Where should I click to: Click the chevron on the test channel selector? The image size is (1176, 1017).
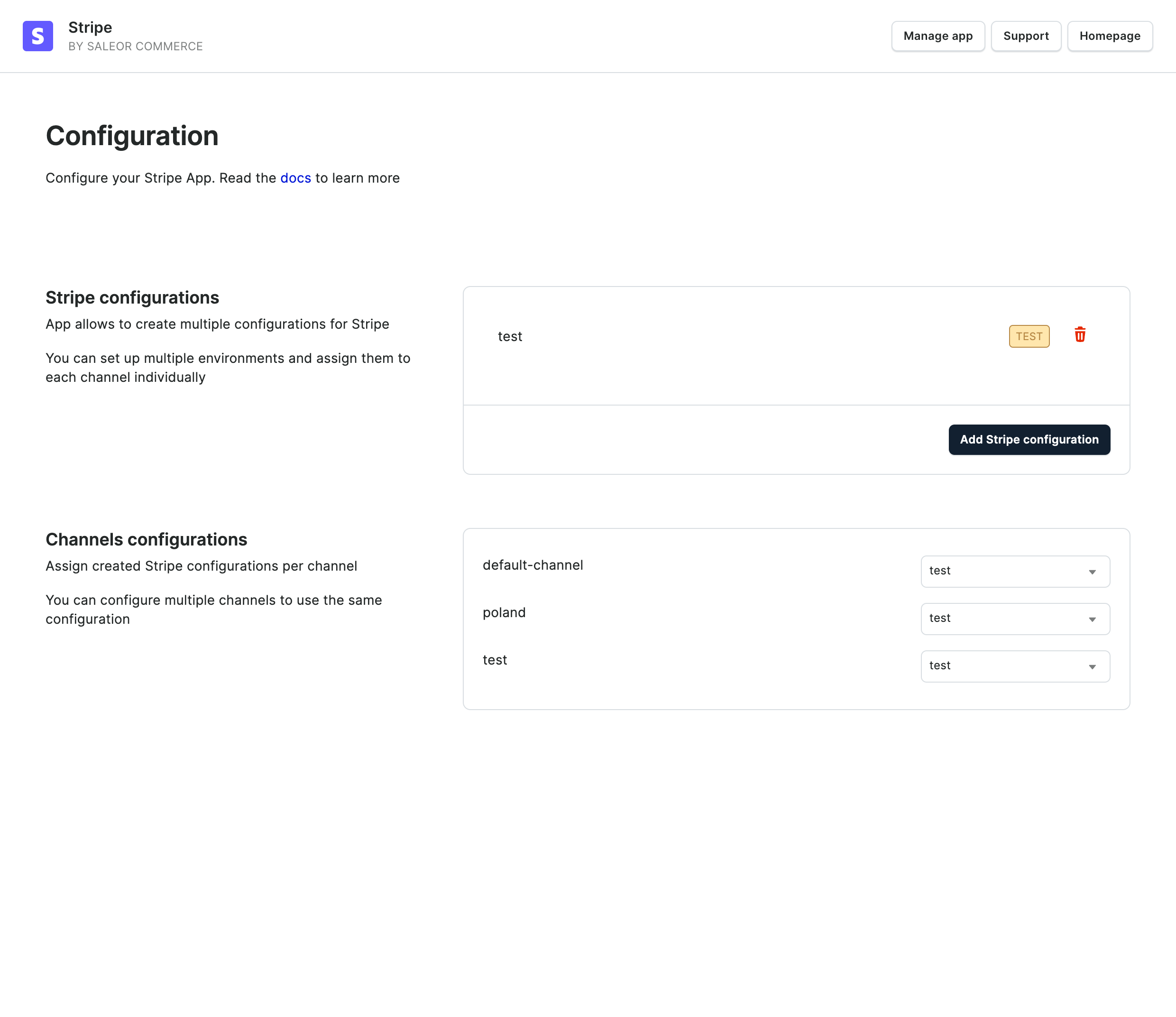coord(1092,666)
